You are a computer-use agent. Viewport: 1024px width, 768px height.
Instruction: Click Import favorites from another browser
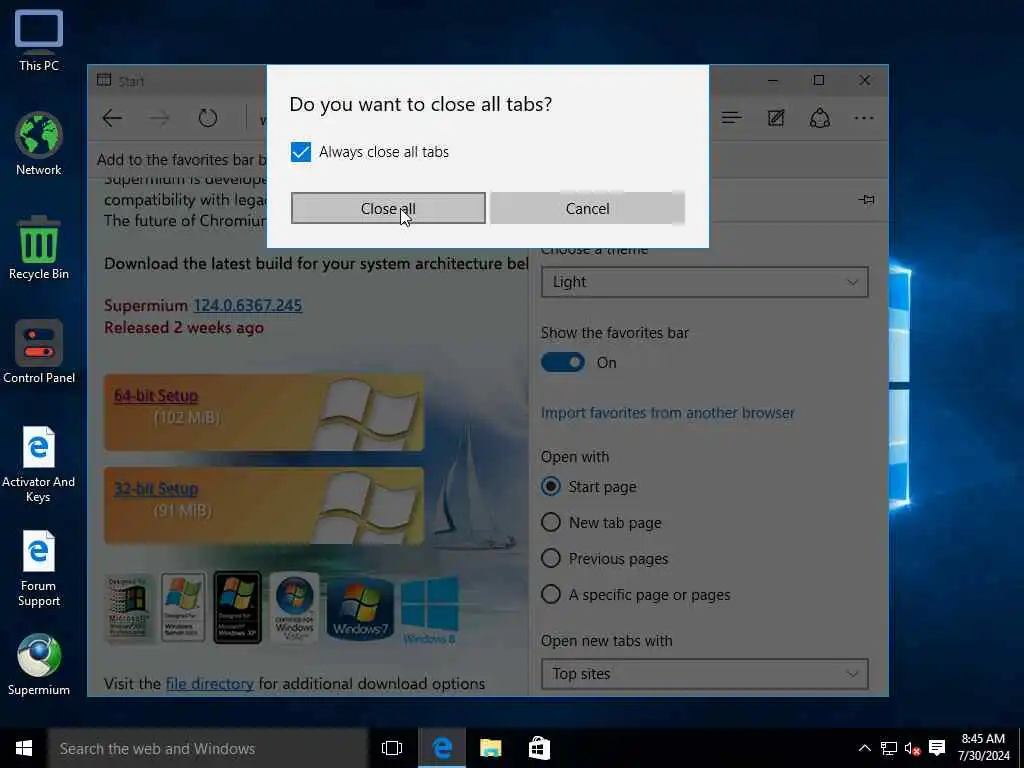[667, 413]
